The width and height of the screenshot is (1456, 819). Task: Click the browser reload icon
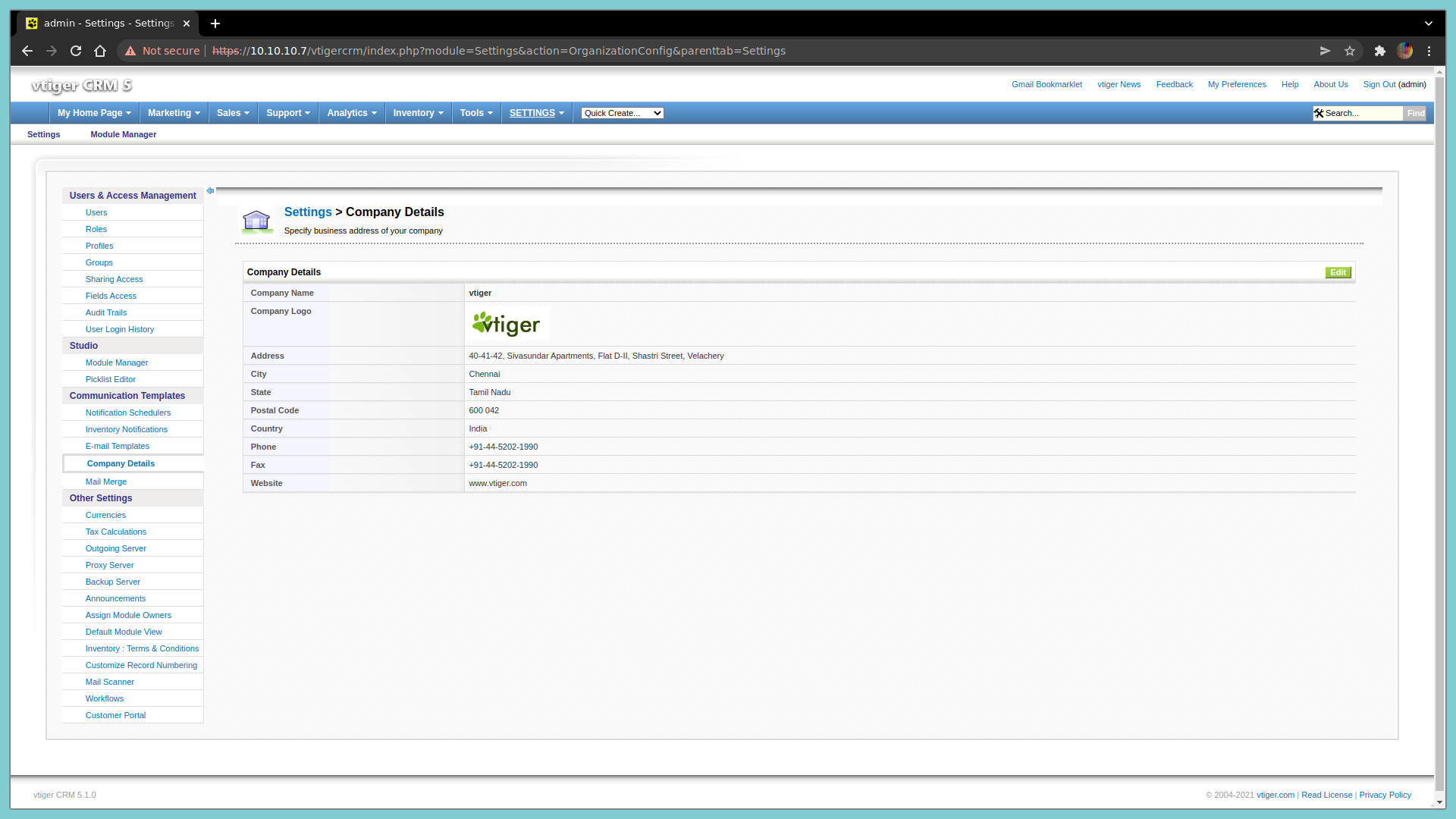(76, 51)
